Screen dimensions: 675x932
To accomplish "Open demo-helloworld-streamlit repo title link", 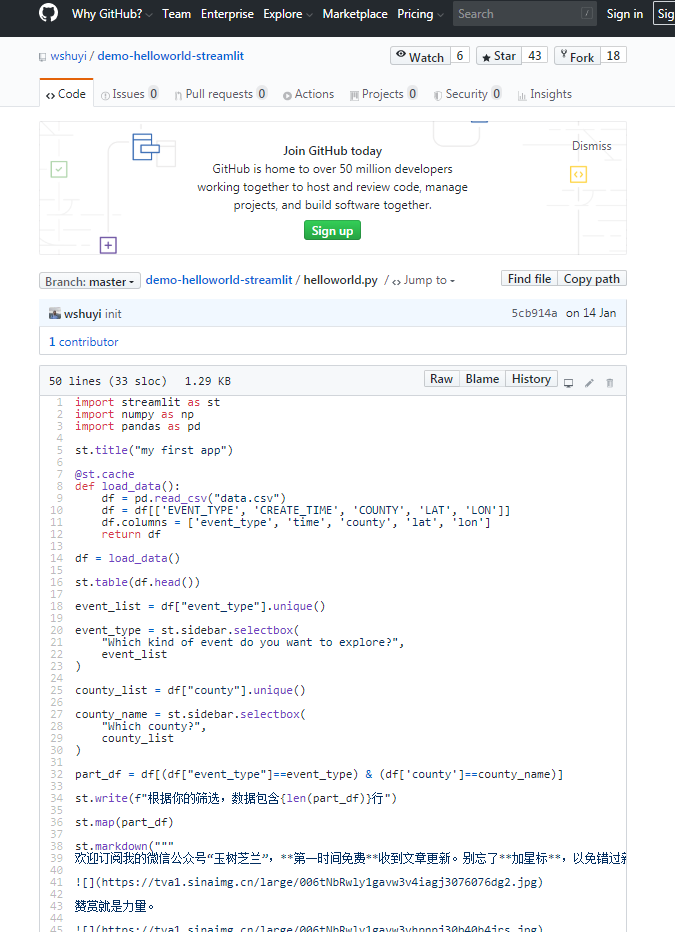I will click(x=171, y=56).
